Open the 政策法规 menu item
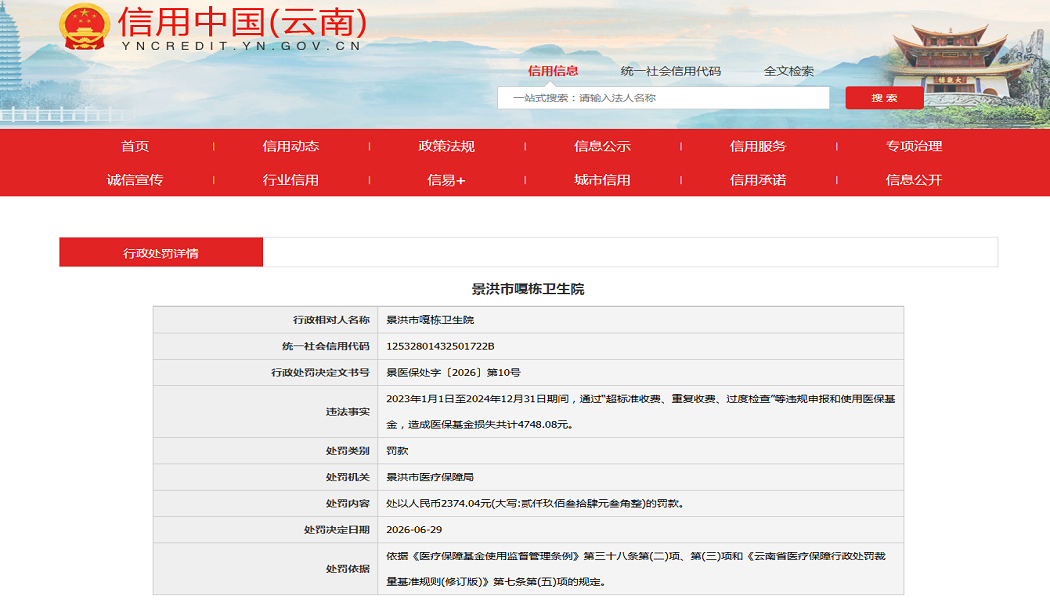 point(446,146)
